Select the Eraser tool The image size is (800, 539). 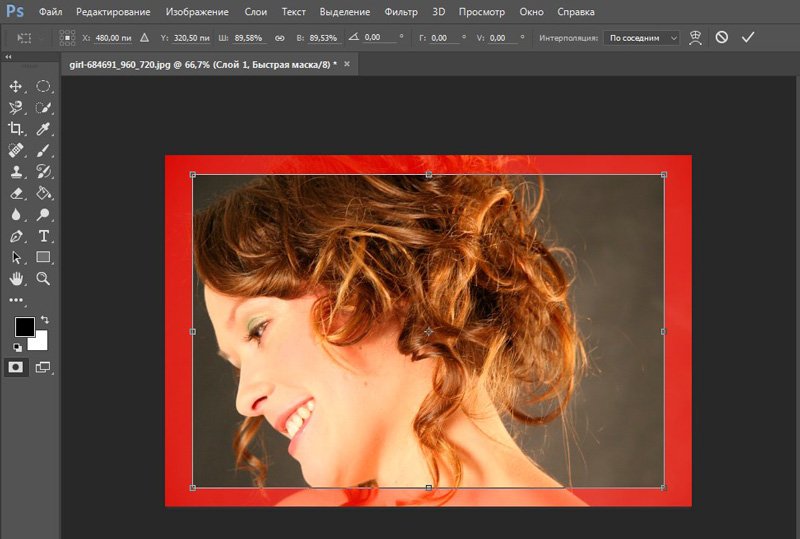click(16, 193)
